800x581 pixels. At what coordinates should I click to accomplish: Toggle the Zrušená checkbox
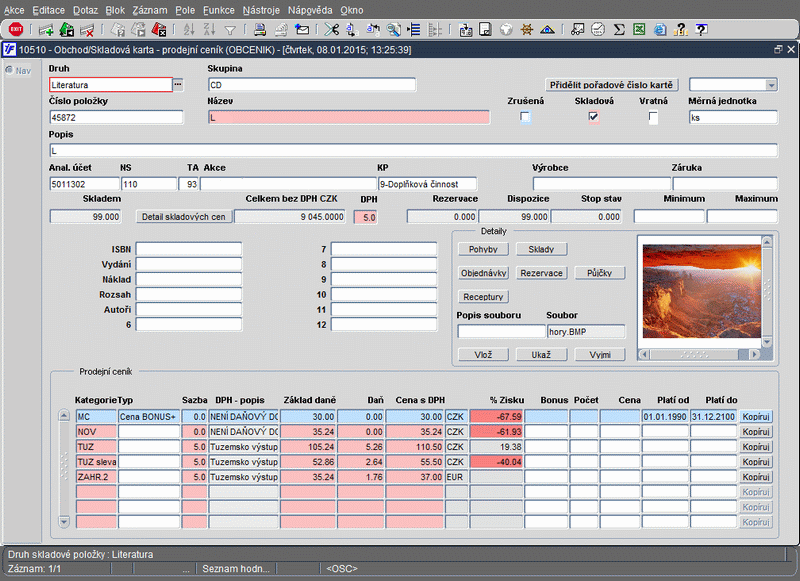(x=525, y=117)
